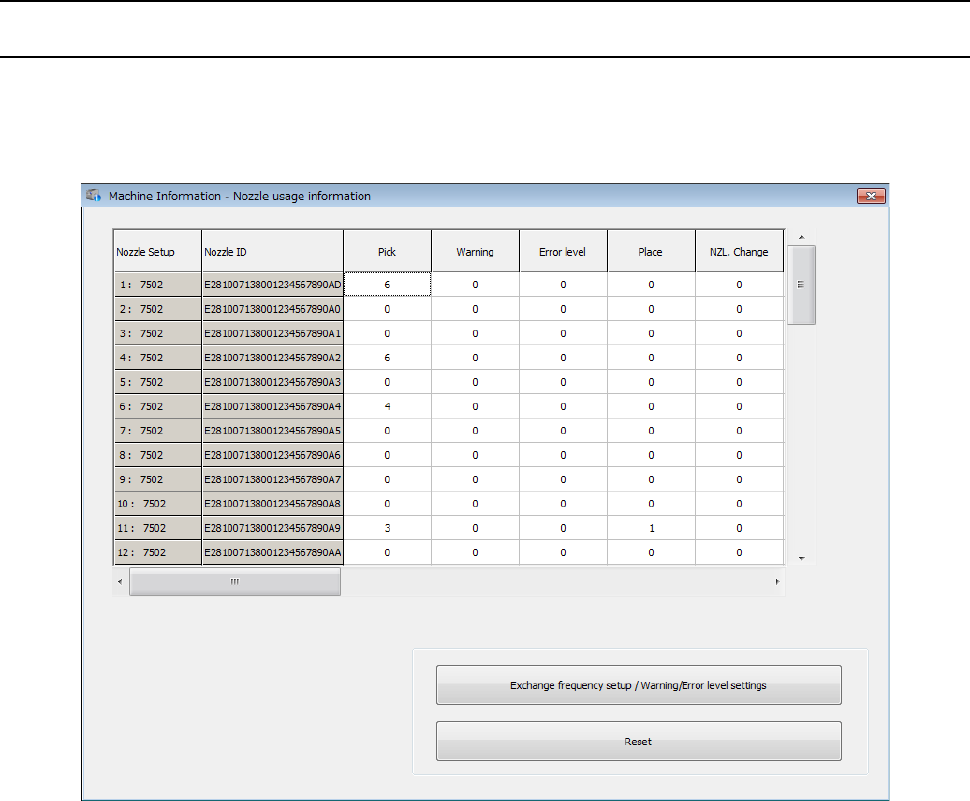Click nozzle ID E281007138001234567890AA
This screenshot has height=801, width=970.
click(273, 552)
